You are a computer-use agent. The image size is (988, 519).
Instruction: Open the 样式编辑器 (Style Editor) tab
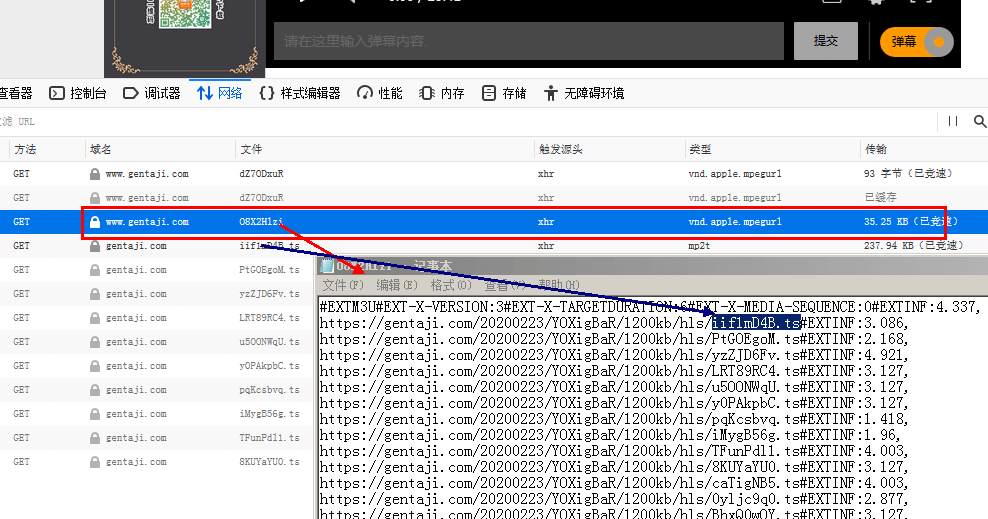click(x=300, y=93)
